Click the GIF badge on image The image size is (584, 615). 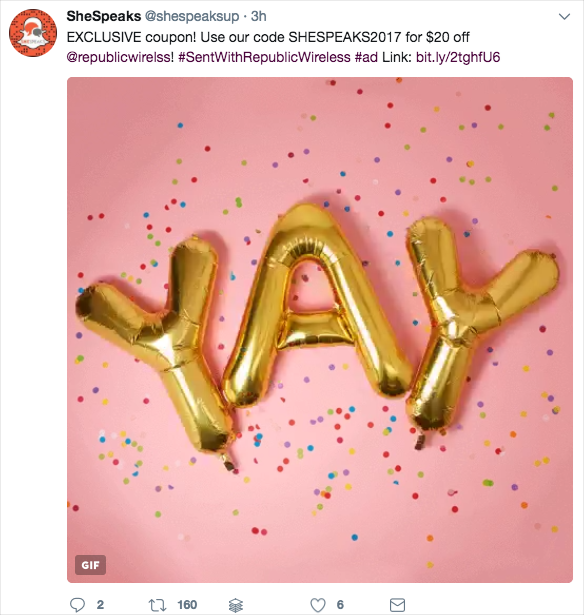pyautogui.click(x=90, y=565)
